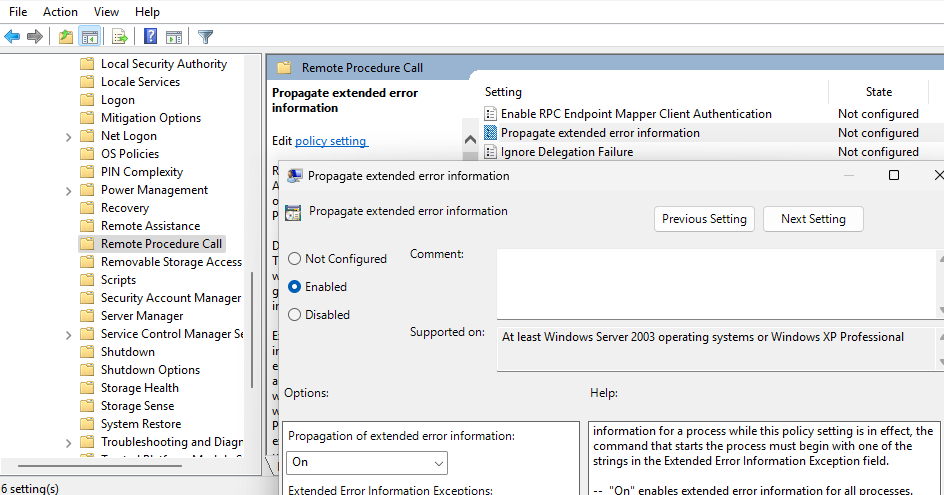Open the Action menu
944x495 pixels.
pos(60,11)
